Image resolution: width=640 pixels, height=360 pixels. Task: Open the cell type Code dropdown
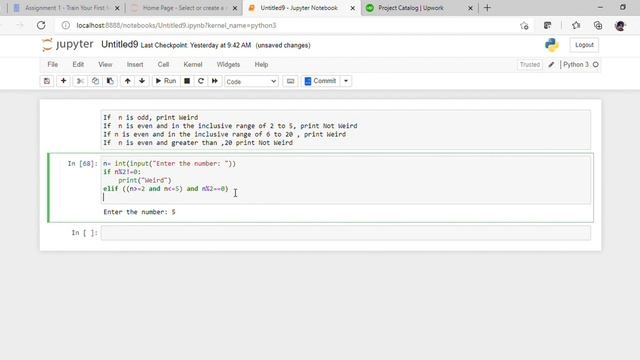pyautogui.click(x=251, y=81)
